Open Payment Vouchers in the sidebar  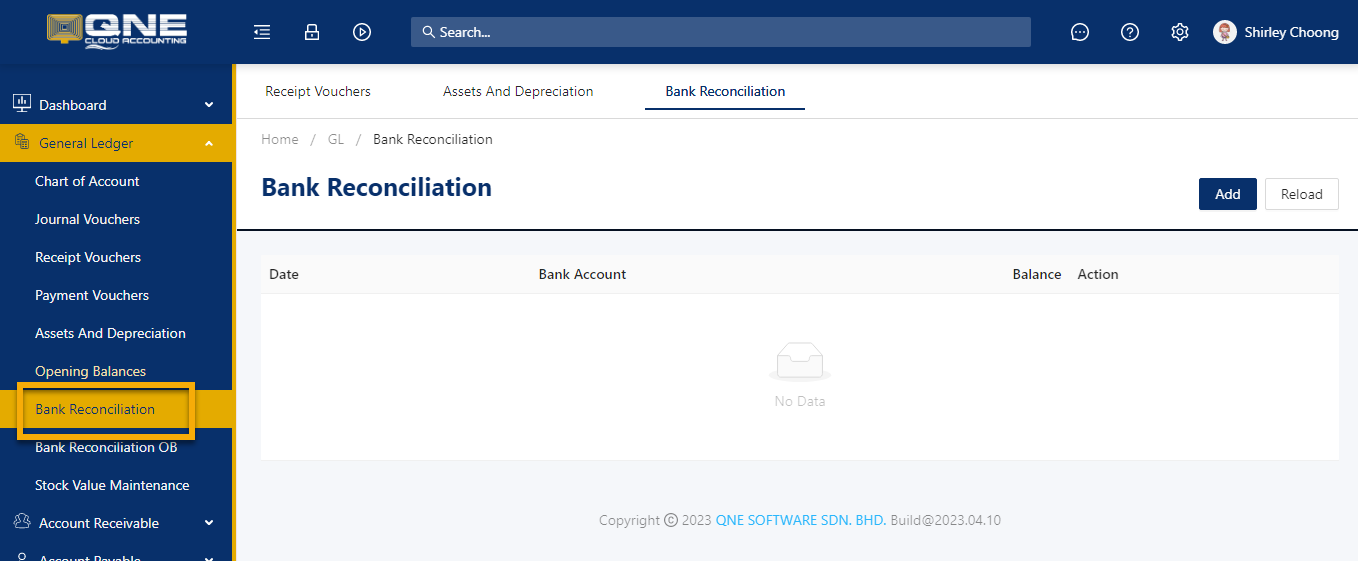tap(92, 295)
